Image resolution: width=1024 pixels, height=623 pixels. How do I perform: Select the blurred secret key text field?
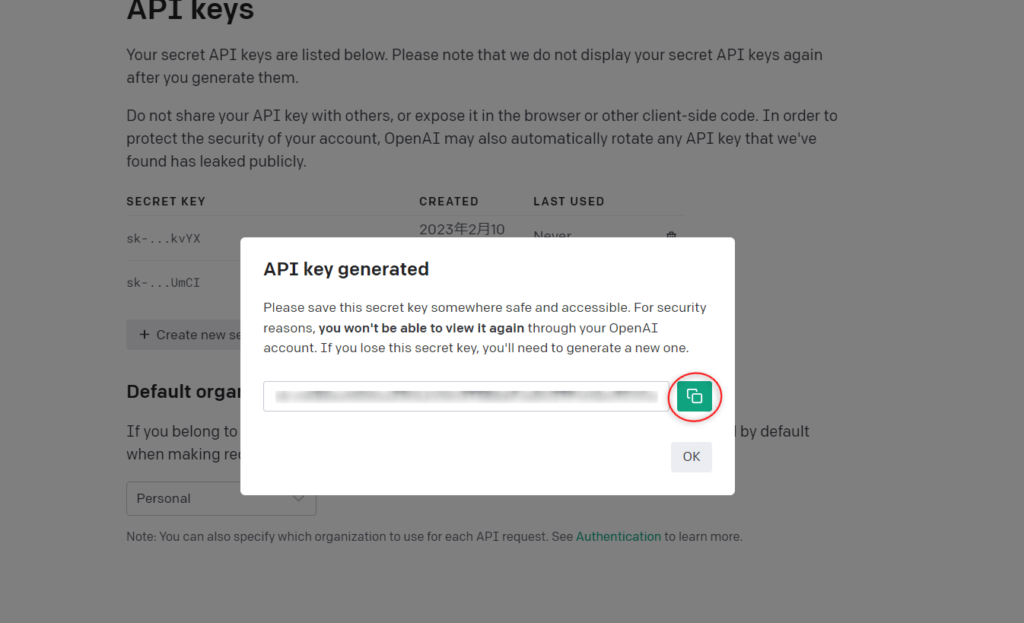[x=466, y=396]
